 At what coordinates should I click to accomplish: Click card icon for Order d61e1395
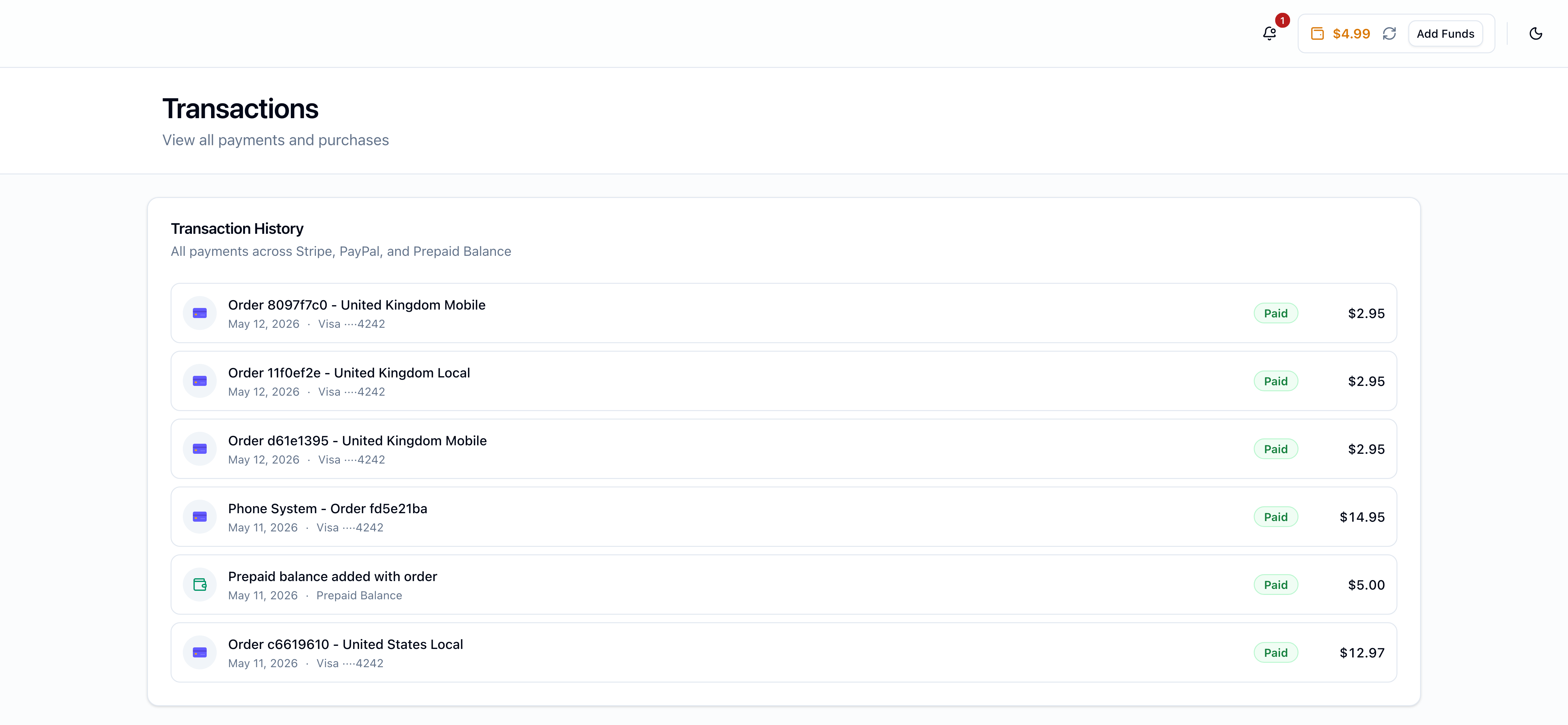tap(200, 449)
